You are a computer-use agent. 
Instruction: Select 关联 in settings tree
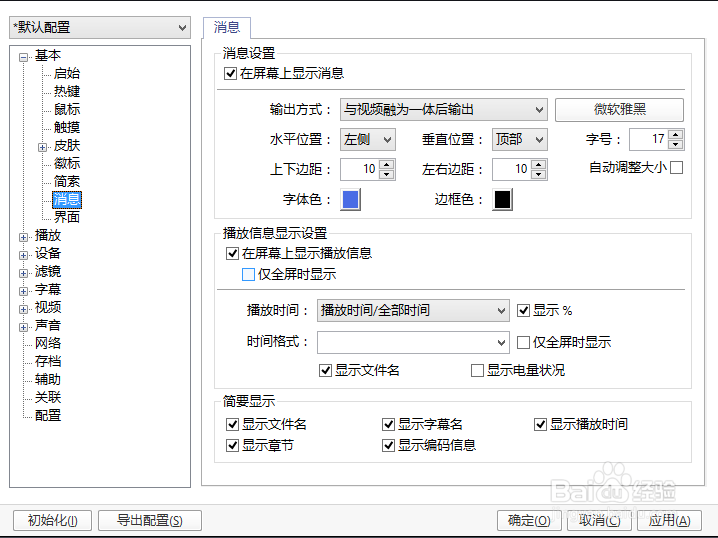(x=48, y=397)
